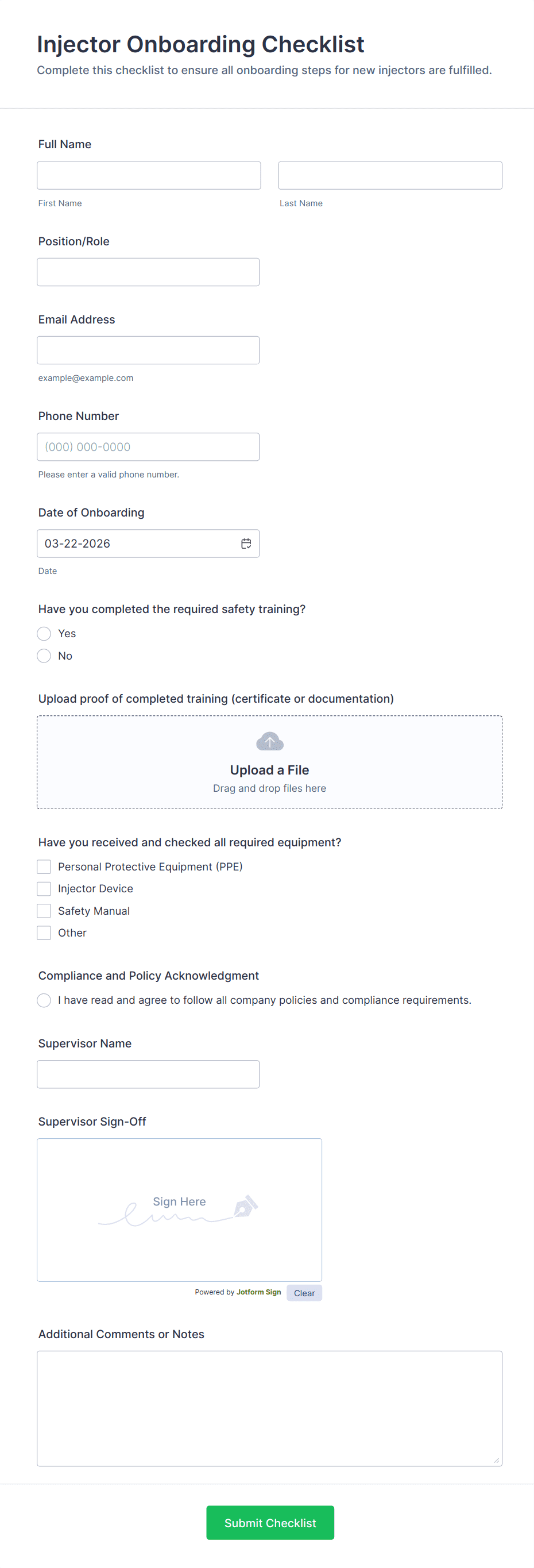
Task: Clear the supervisor signature
Action: [x=304, y=1293]
